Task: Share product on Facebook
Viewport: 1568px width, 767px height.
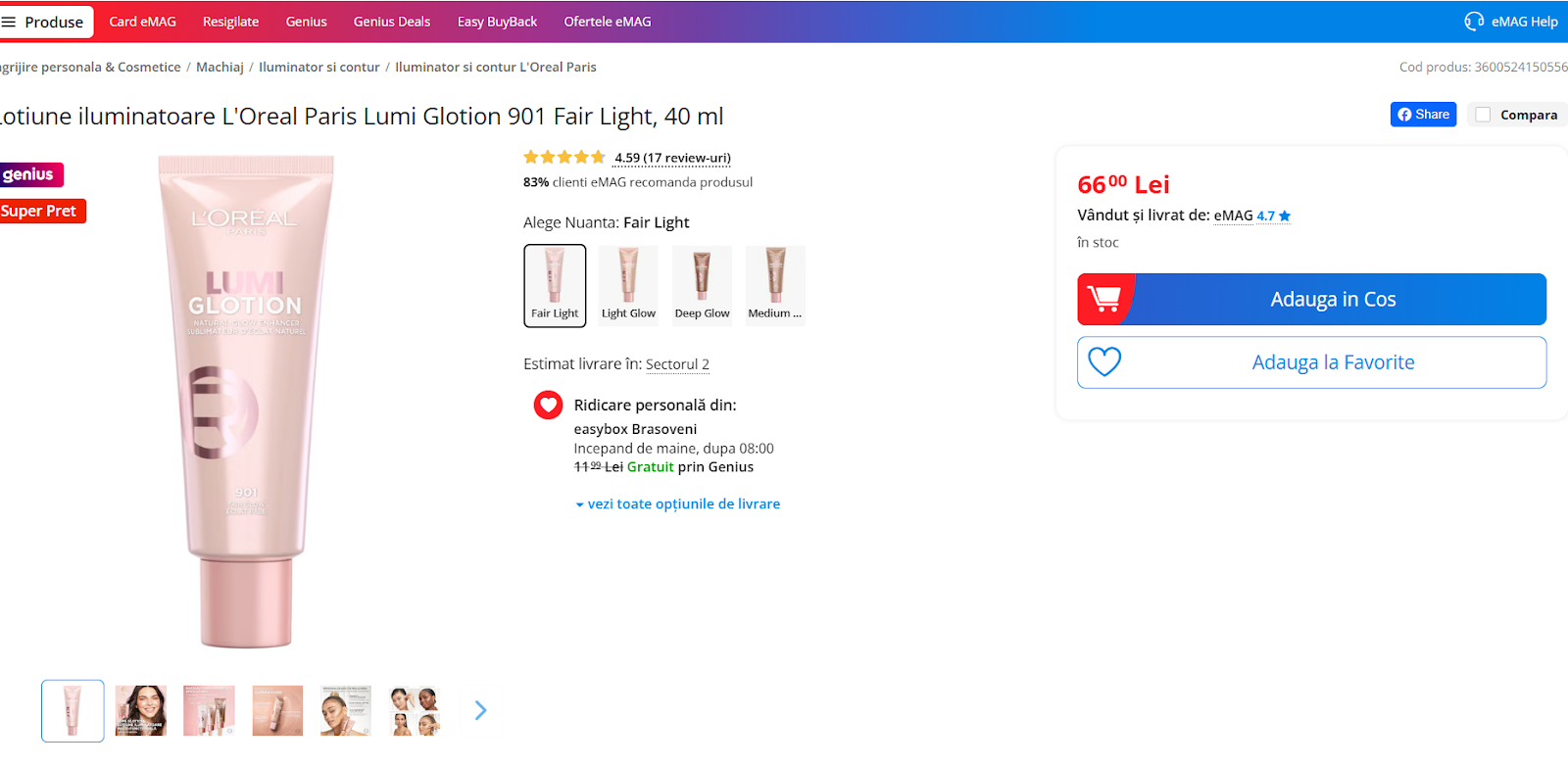Action: (1423, 115)
